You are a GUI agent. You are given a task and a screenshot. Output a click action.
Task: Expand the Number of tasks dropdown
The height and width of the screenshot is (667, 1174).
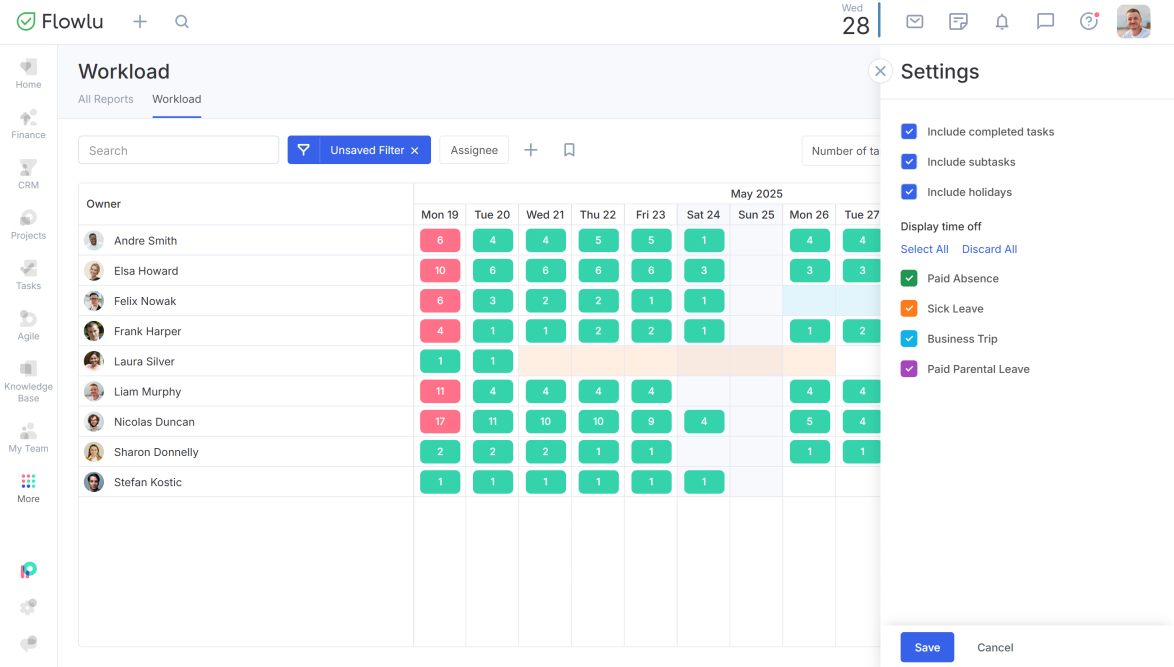click(x=842, y=151)
